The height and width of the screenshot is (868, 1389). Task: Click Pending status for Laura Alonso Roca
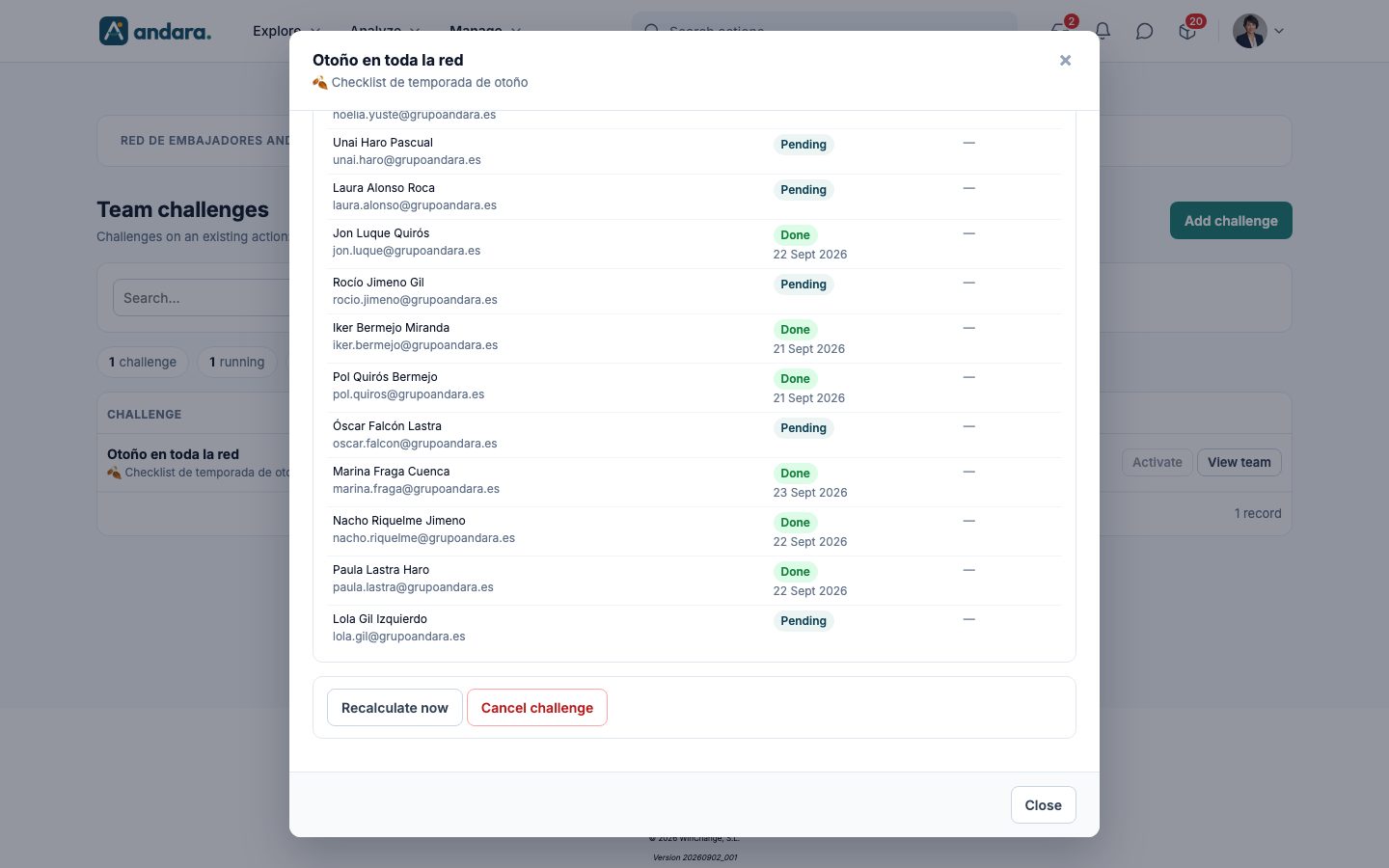tap(803, 190)
